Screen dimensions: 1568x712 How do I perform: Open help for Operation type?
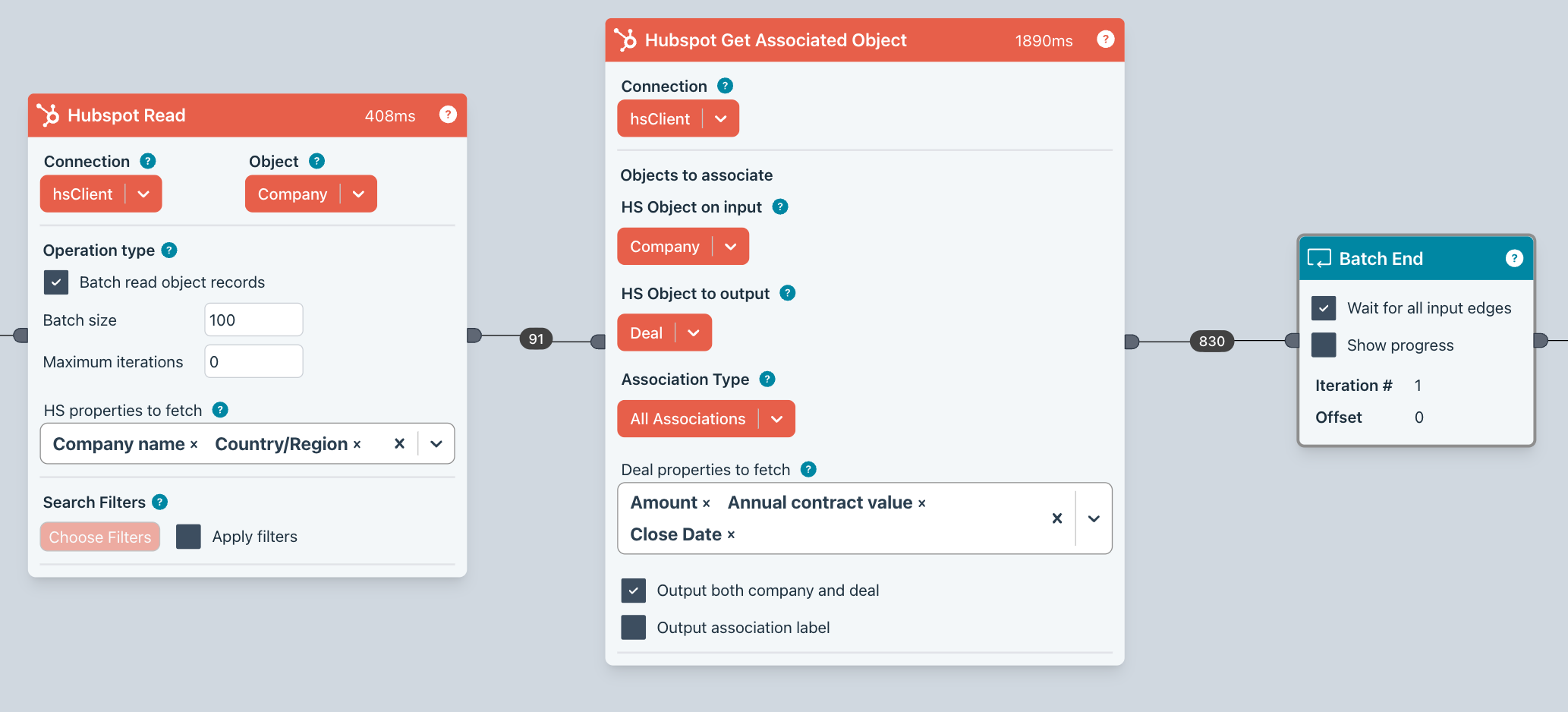tap(170, 250)
